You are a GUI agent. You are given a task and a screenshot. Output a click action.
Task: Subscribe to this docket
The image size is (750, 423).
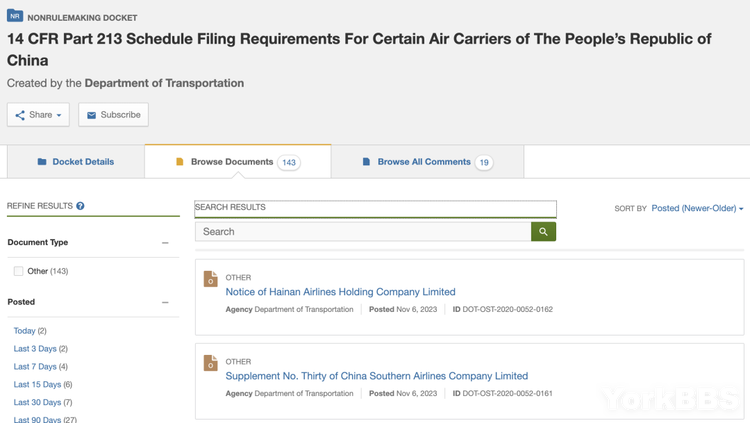[113, 115]
